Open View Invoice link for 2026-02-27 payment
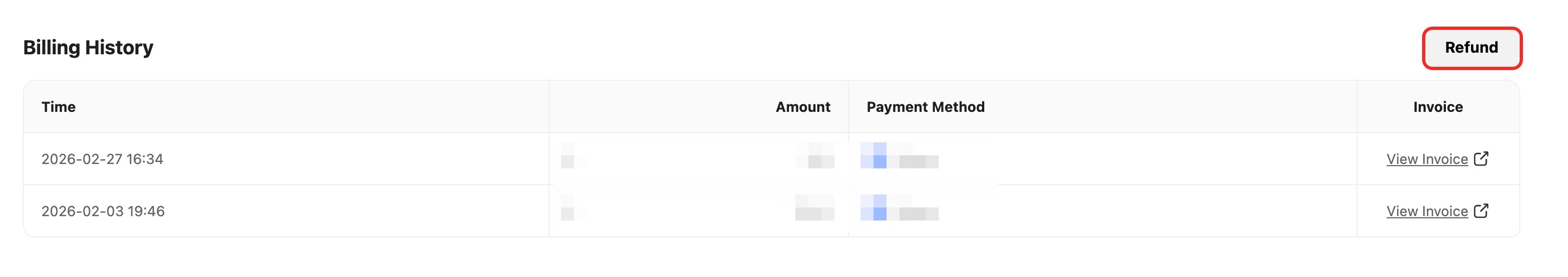Image resolution: width=1568 pixels, height=277 pixels. click(1426, 159)
